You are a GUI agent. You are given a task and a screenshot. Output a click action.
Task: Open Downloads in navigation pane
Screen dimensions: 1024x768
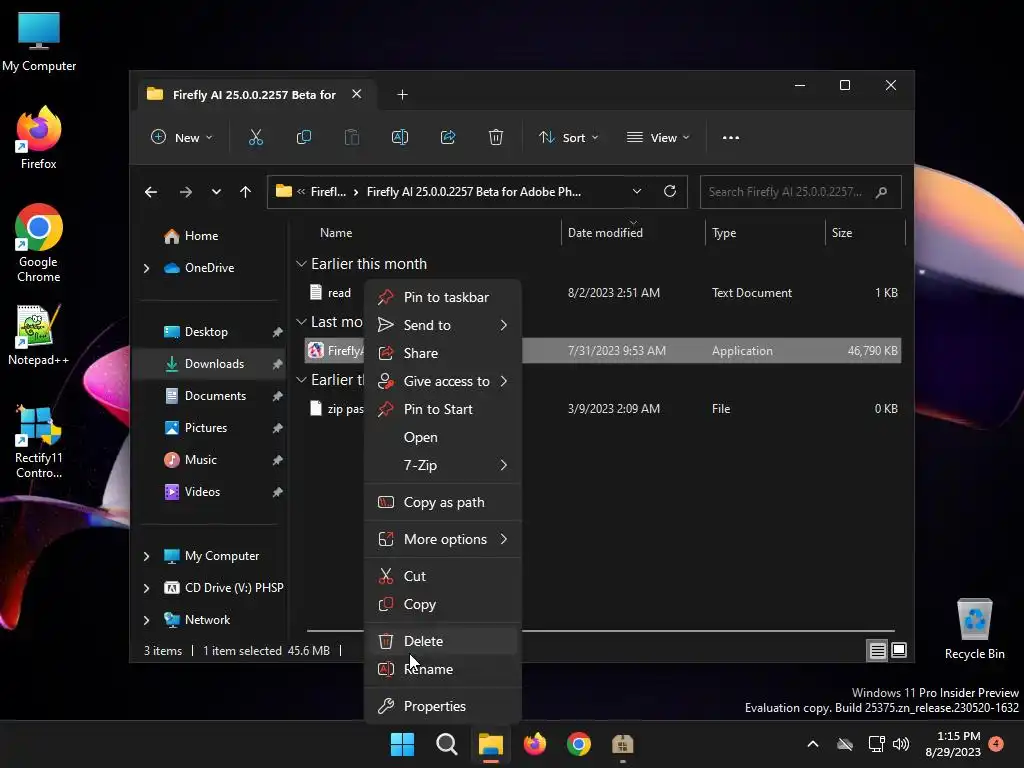tap(209, 364)
